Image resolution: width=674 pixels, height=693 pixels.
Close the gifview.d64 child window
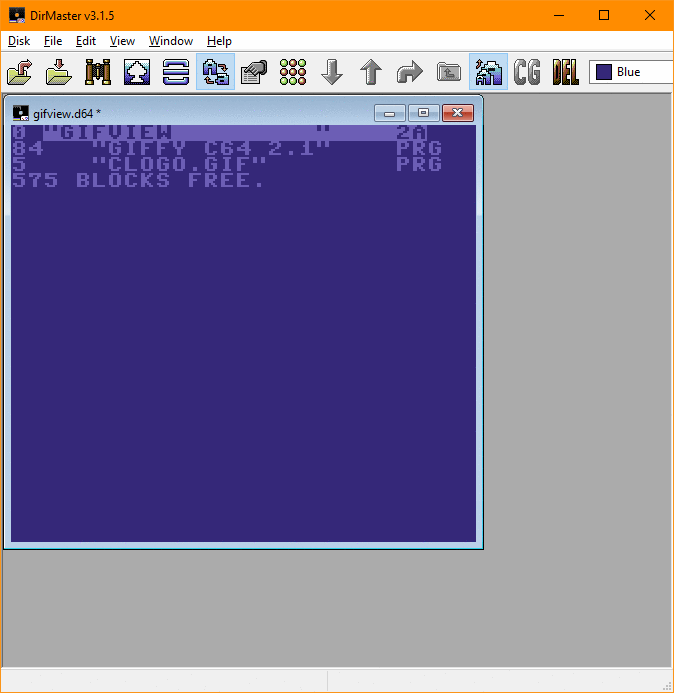pos(458,113)
